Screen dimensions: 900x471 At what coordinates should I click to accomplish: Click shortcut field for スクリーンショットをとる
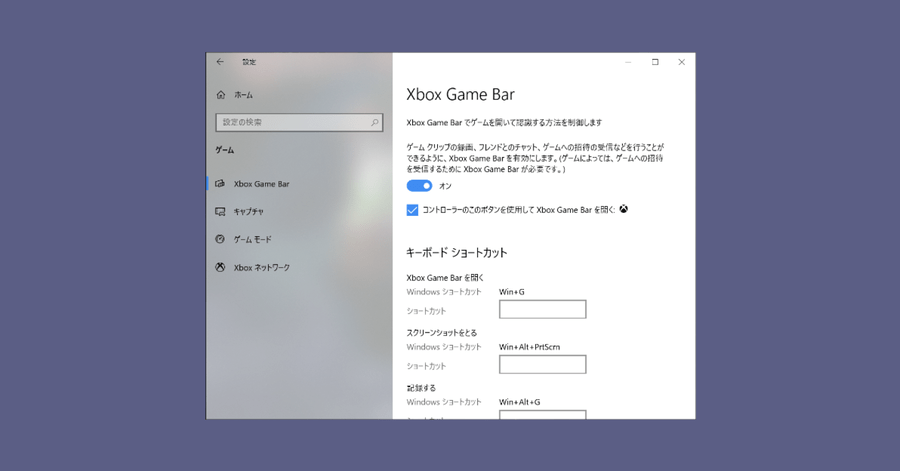[542, 364]
